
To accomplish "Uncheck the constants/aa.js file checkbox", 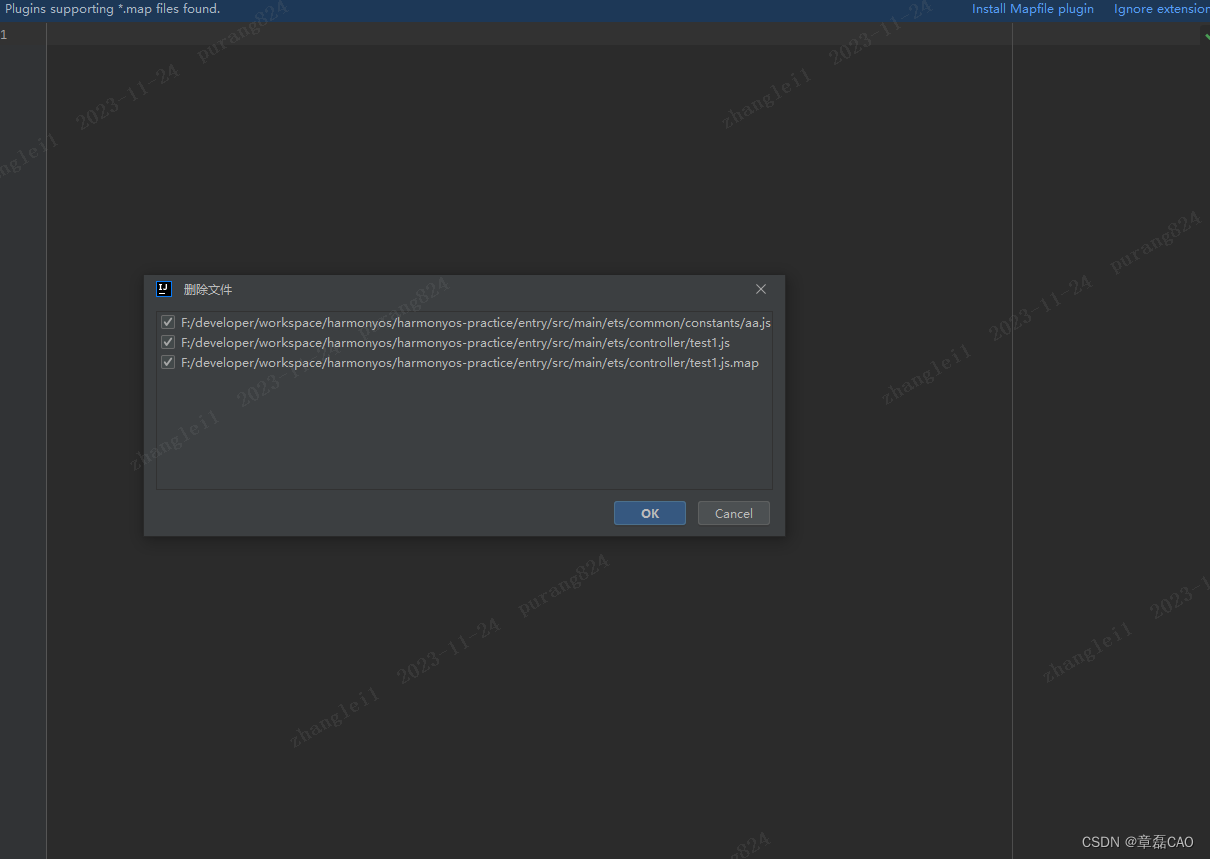I will (x=168, y=322).
